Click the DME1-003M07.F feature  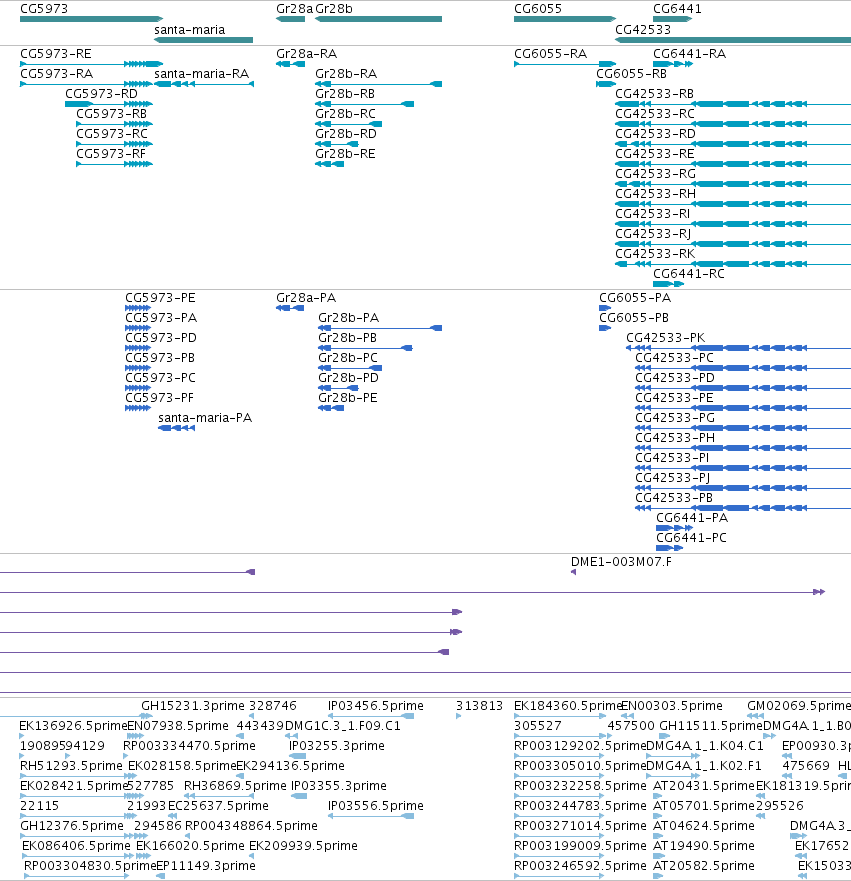[574, 572]
